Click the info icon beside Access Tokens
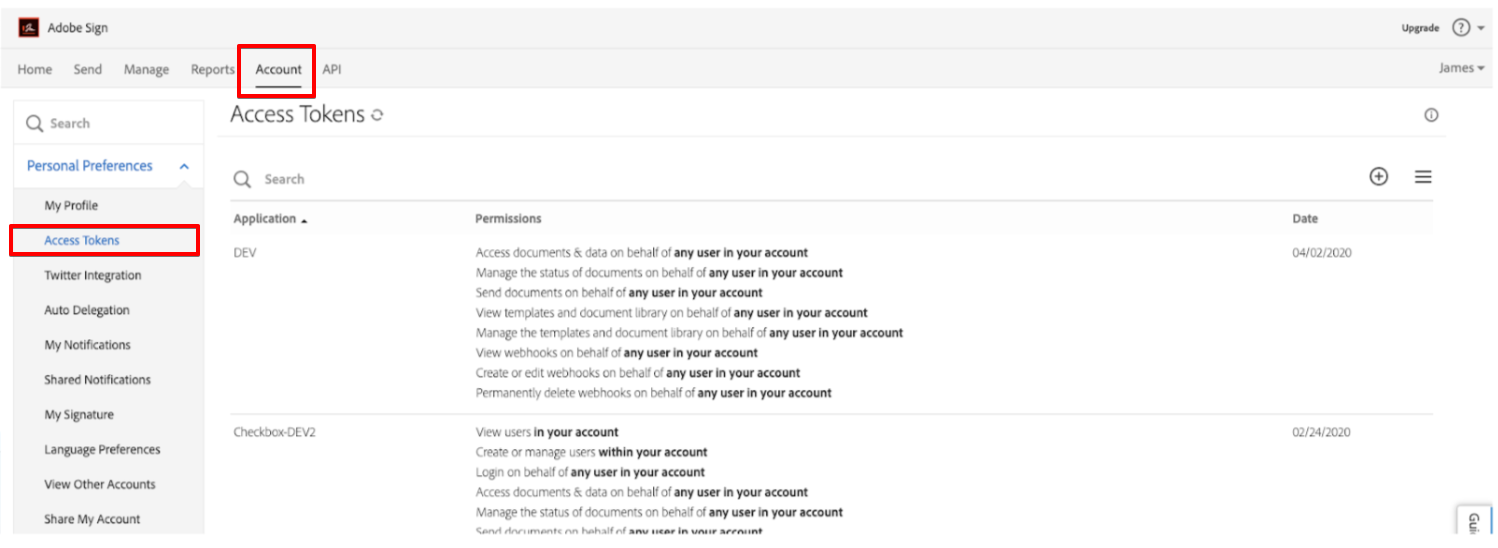1498x548 pixels. point(1431,116)
